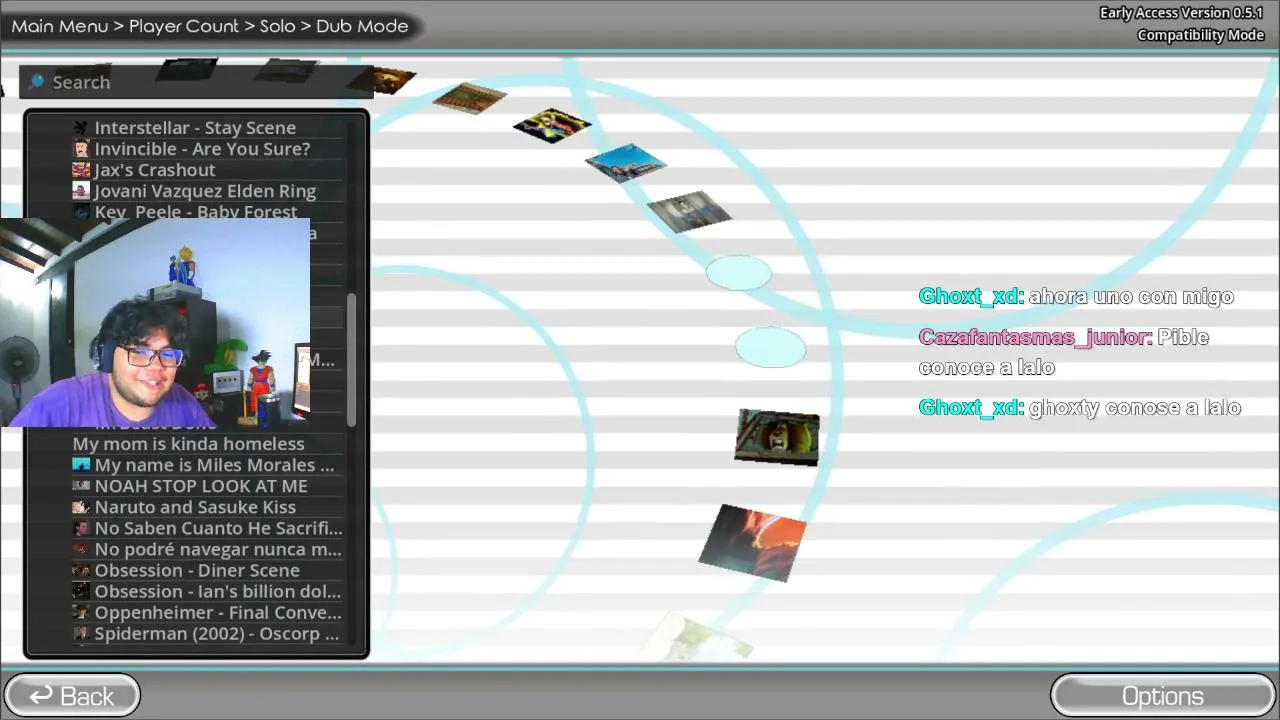Click the NOAH STOP LOOK AT ME icon

pyautogui.click(x=81, y=486)
